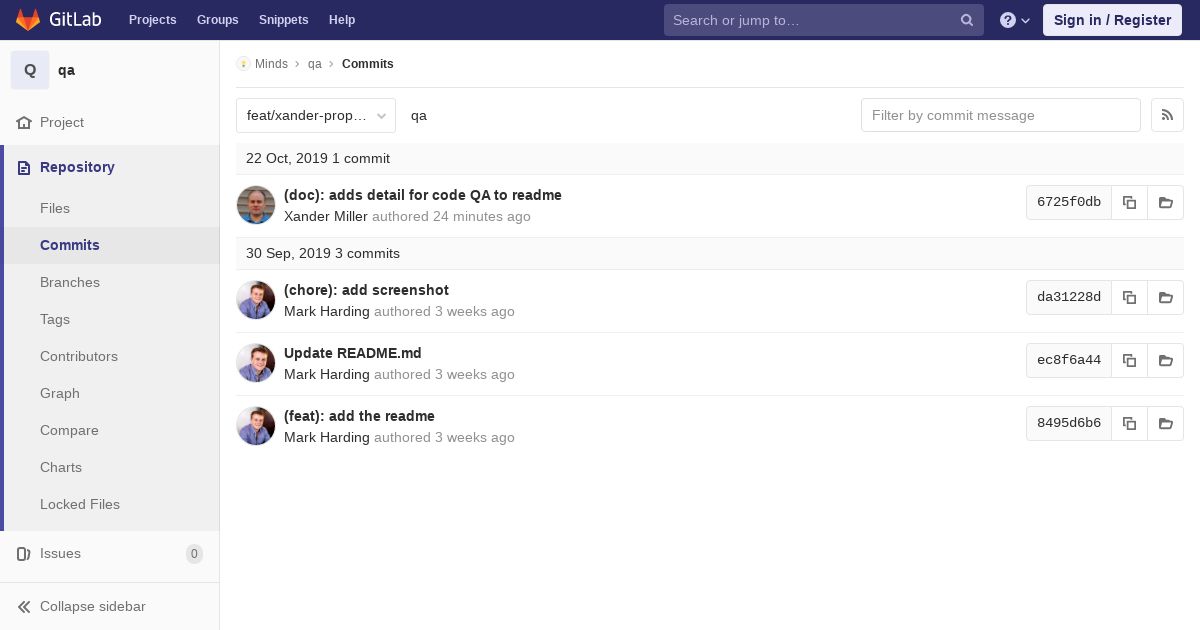Copy commit SHA 6725f0db to clipboard

coord(1129,202)
